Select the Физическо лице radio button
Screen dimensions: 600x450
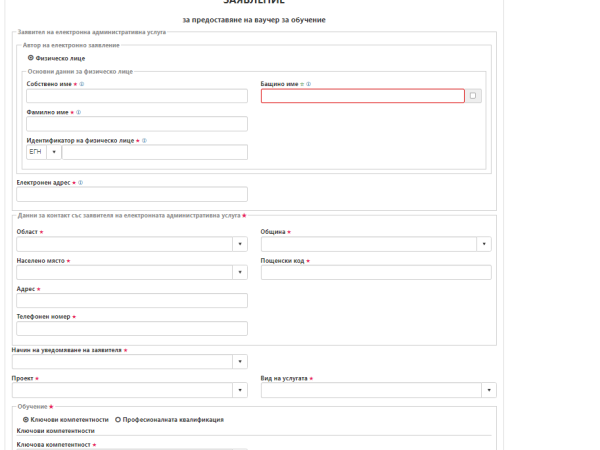pos(31,58)
